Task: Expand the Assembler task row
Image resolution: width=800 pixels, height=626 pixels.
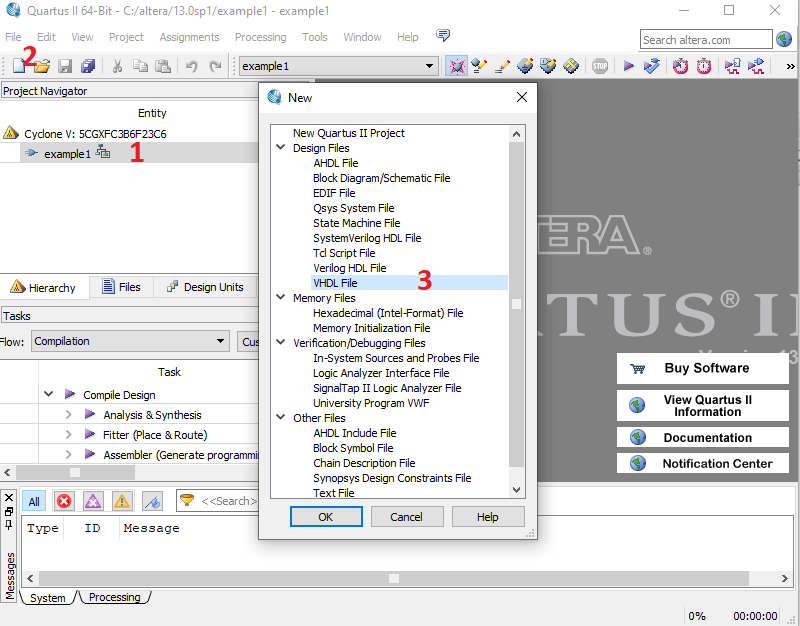Action: 68,454
